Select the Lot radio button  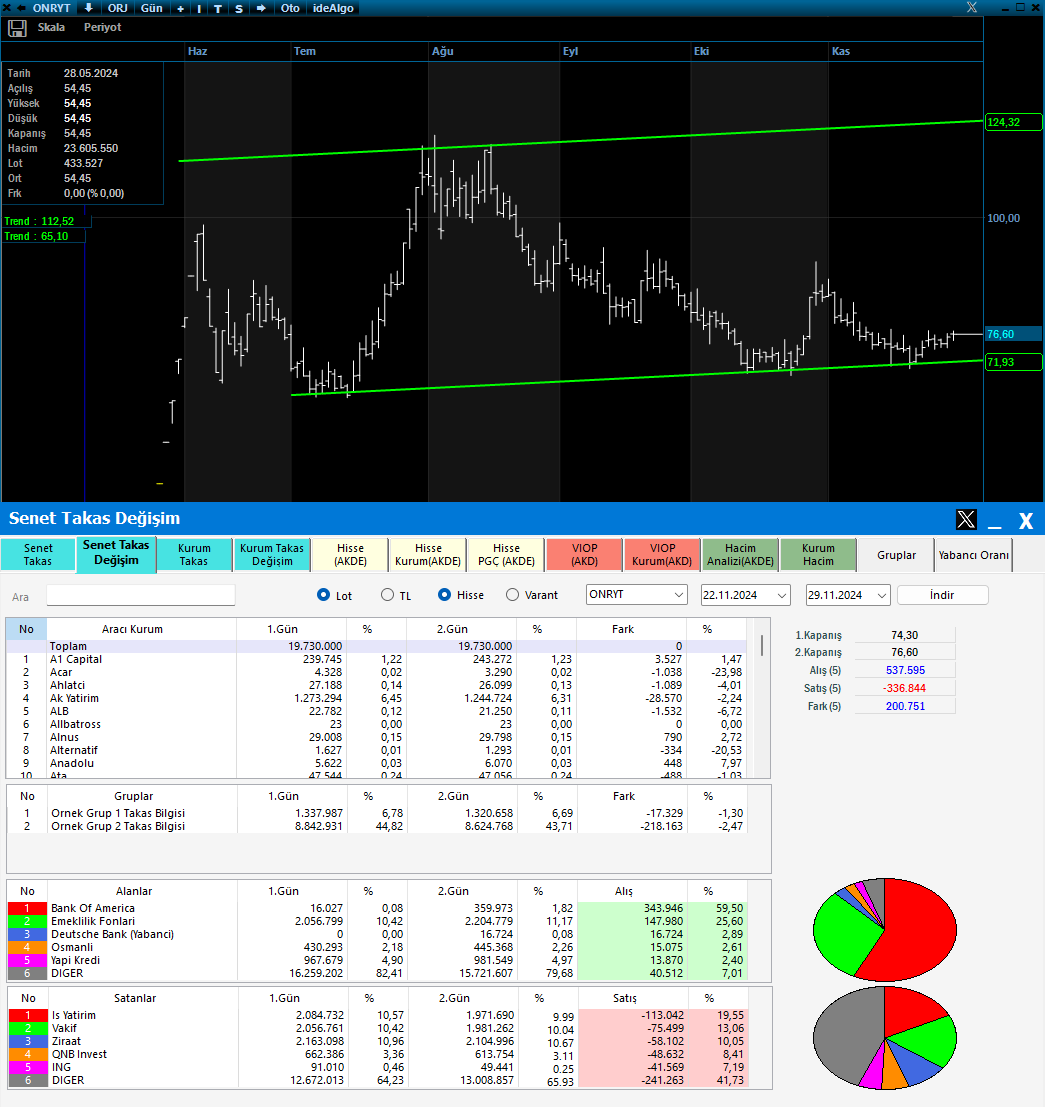click(323, 594)
